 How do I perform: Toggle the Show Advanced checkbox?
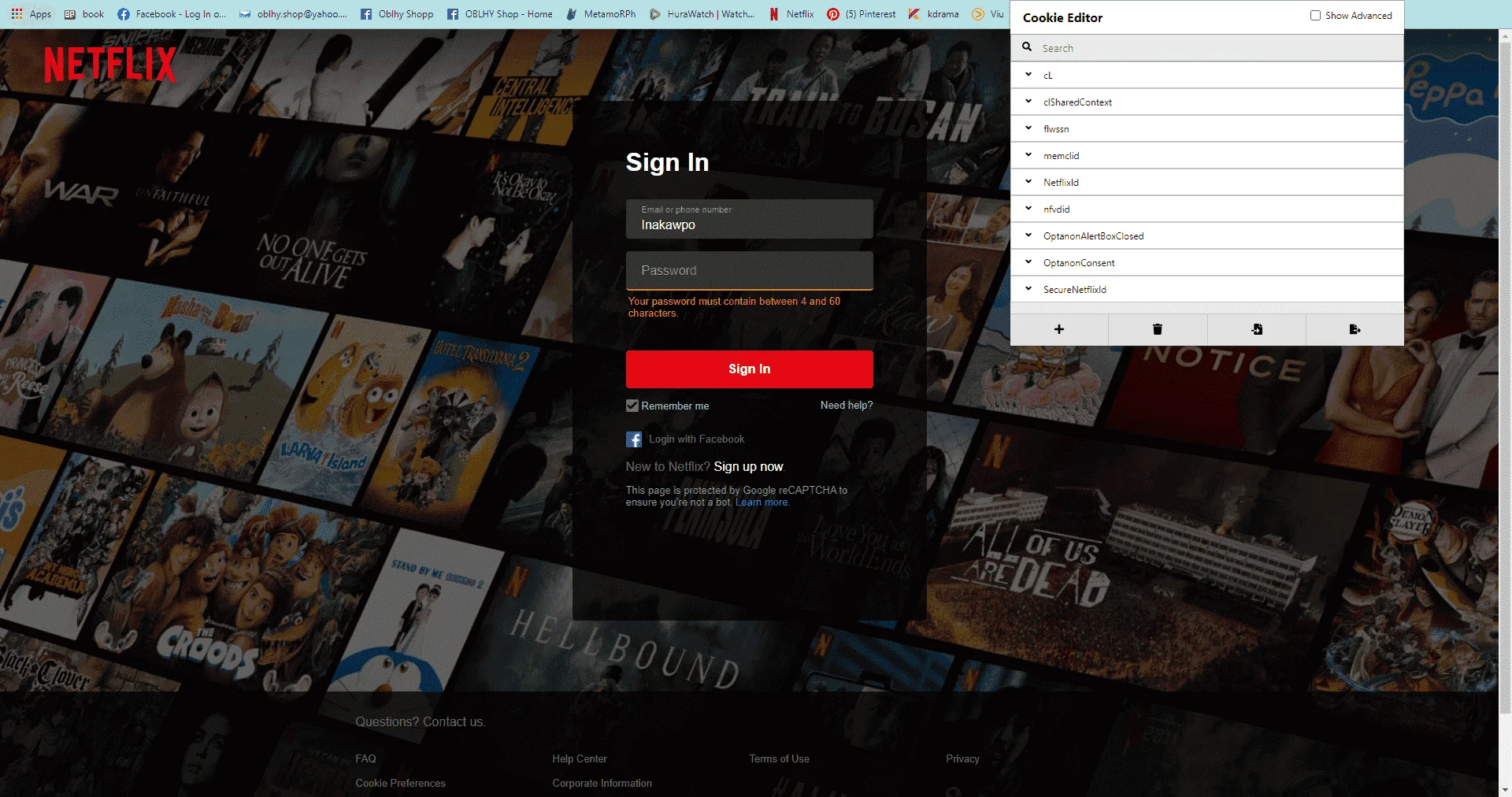(1315, 15)
